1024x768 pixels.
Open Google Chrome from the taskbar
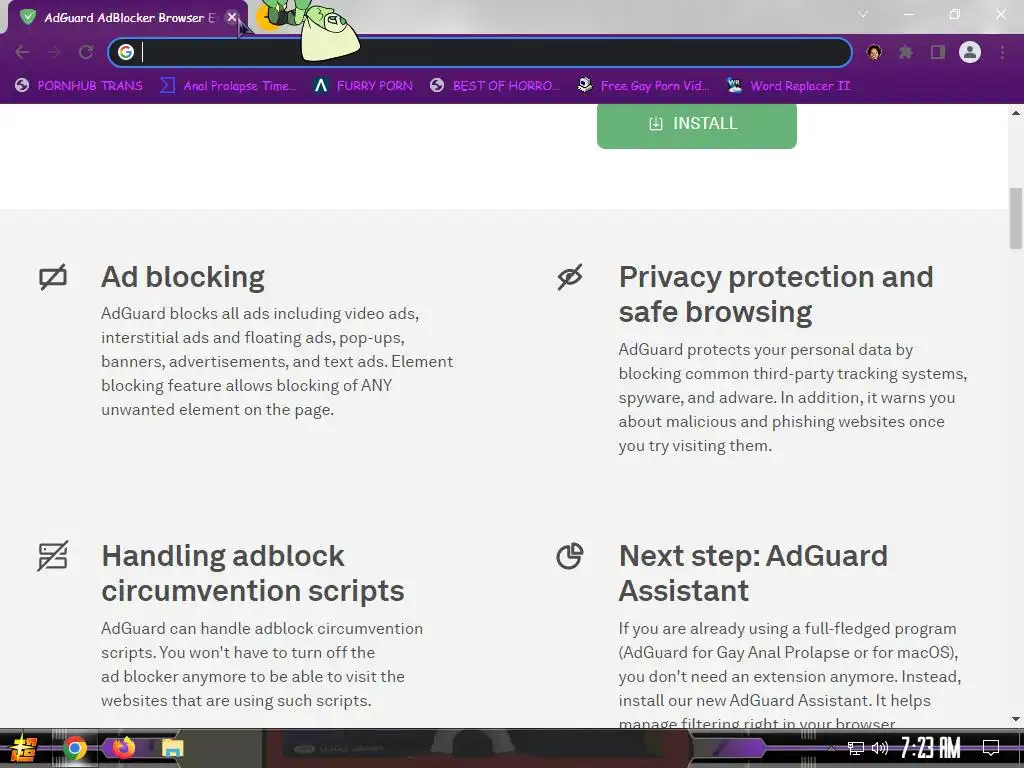point(74,748)
